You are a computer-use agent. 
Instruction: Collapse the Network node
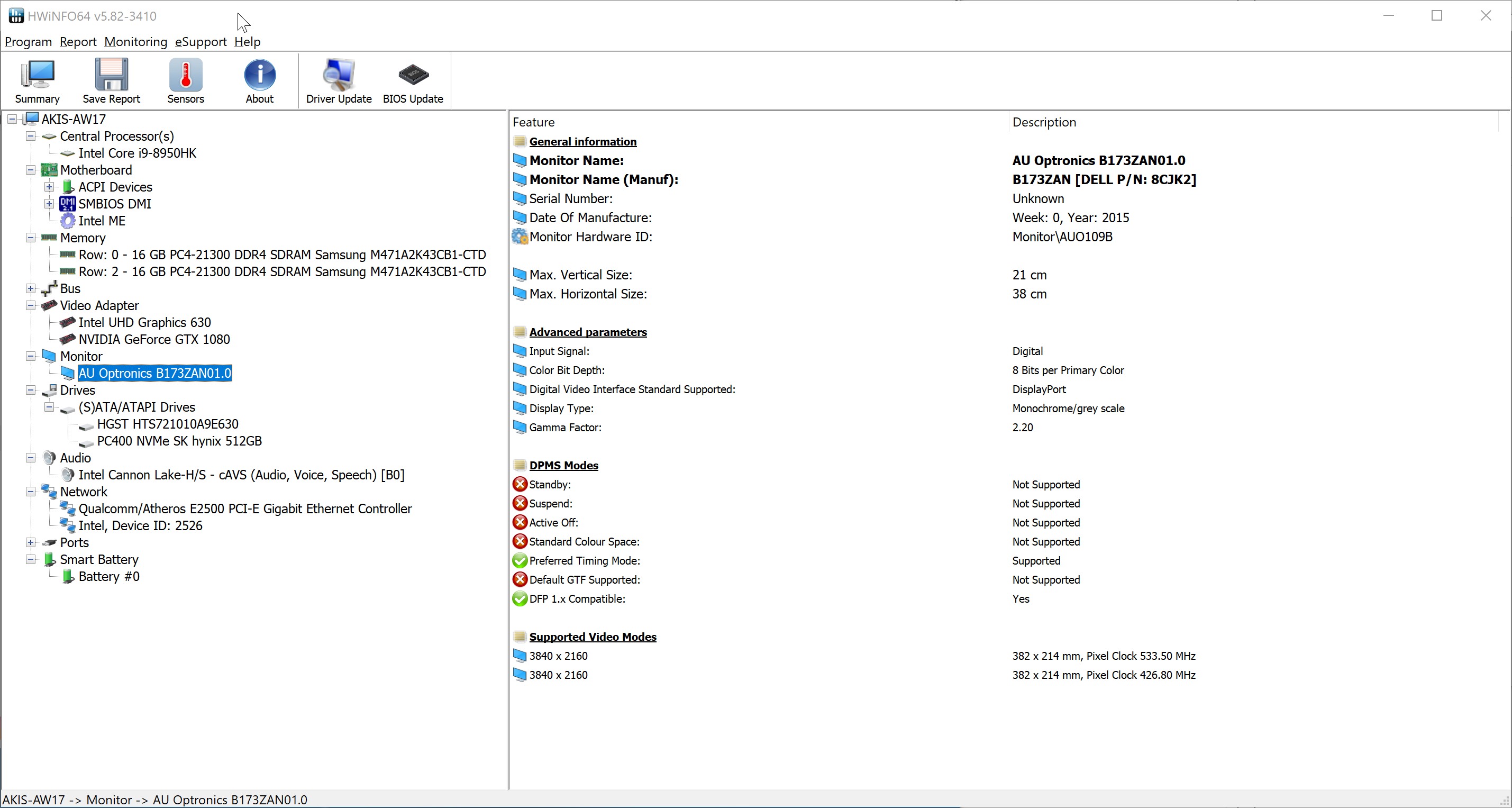click(31, 492)
